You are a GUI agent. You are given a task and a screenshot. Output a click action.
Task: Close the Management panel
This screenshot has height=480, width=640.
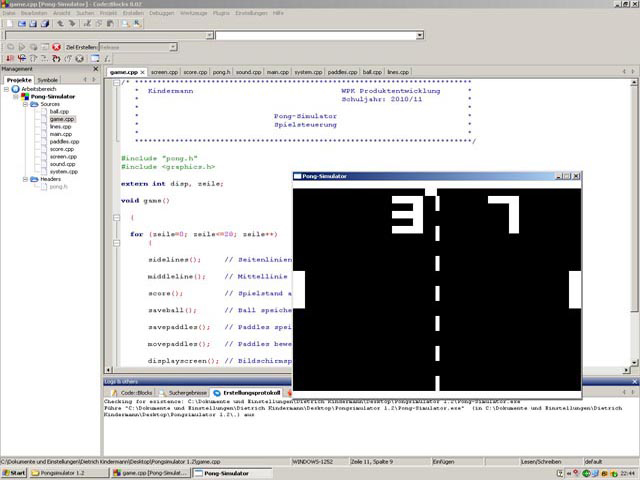96,69
